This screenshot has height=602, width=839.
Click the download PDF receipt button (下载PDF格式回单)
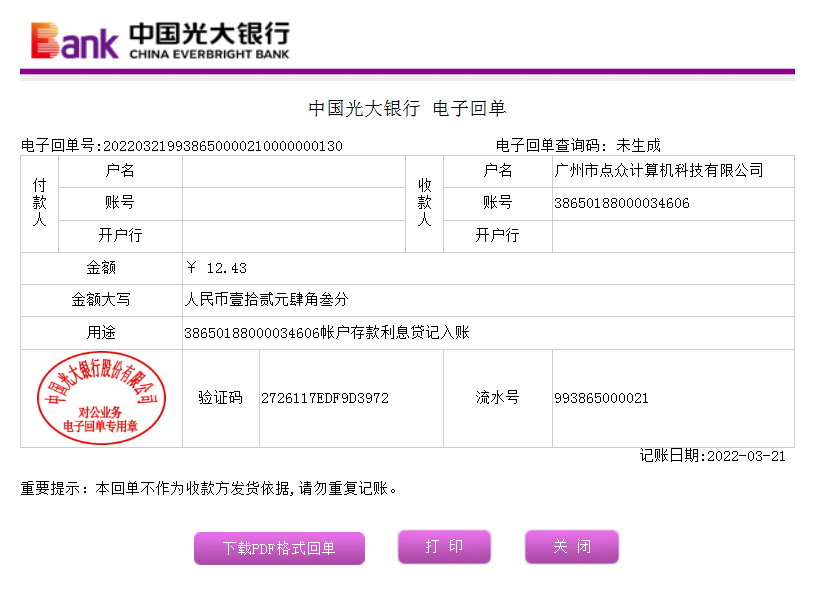[279, 548]
